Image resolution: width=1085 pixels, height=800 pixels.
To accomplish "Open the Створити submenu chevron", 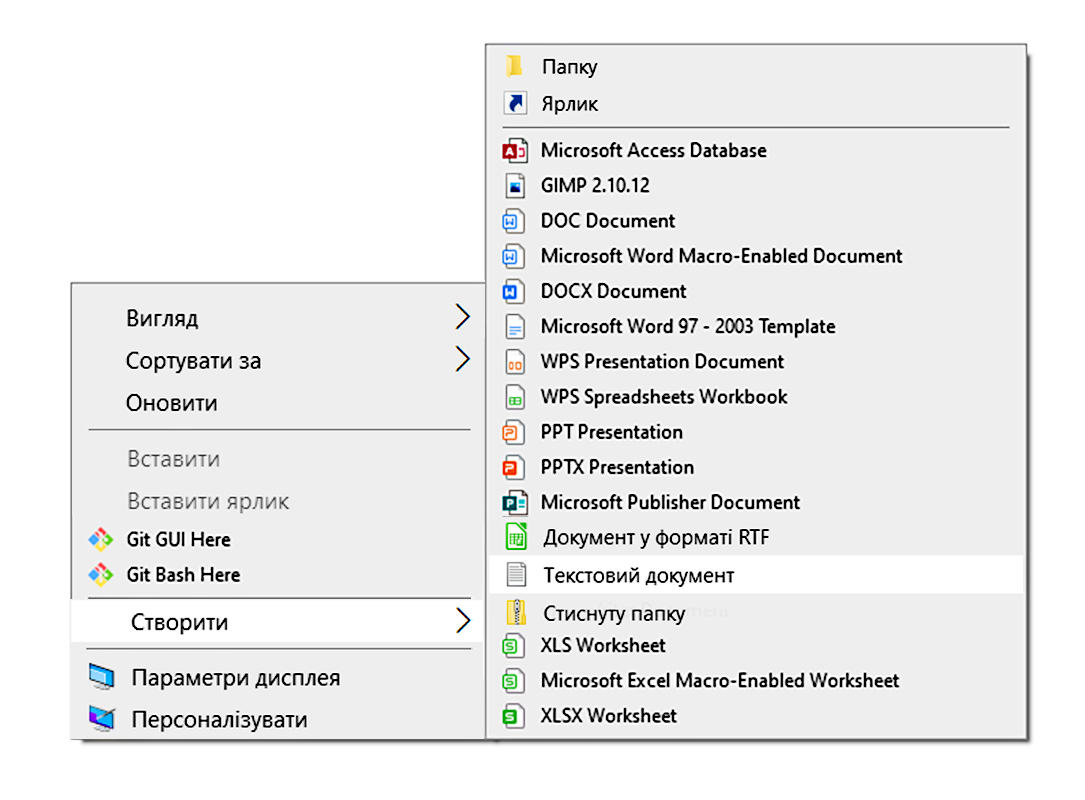I will tap(462, 621).
